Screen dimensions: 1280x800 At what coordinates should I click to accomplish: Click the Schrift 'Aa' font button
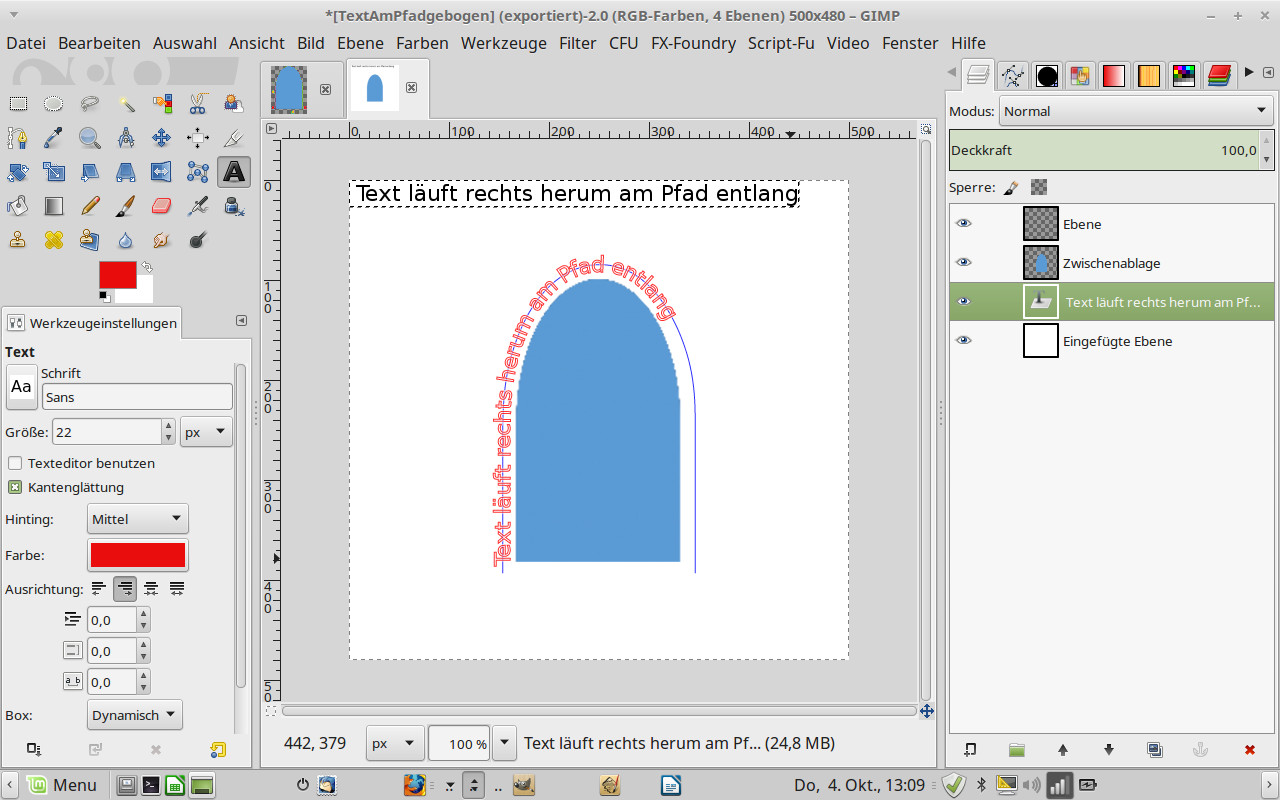[21, 387]
